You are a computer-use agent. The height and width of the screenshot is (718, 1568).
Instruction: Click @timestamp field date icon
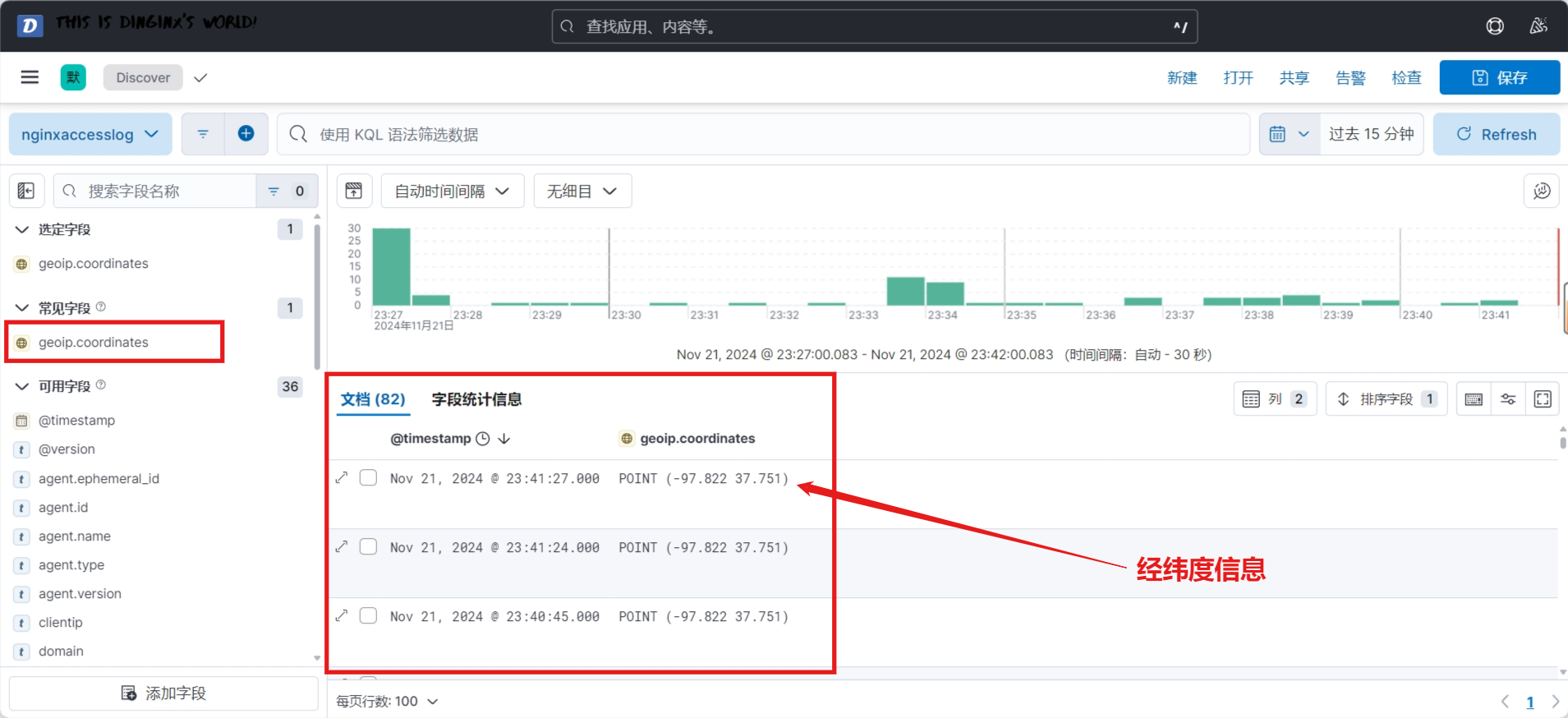coord(22,421)
